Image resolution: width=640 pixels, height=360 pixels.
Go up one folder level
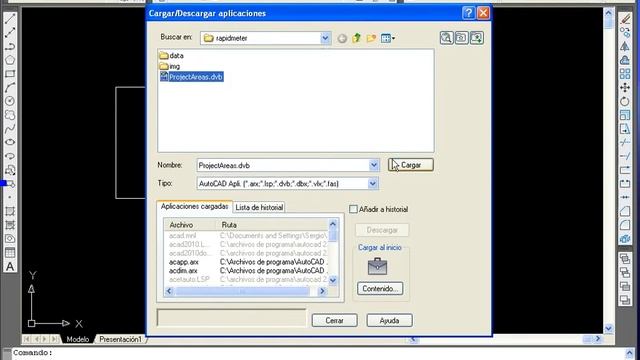coord(357,38)
